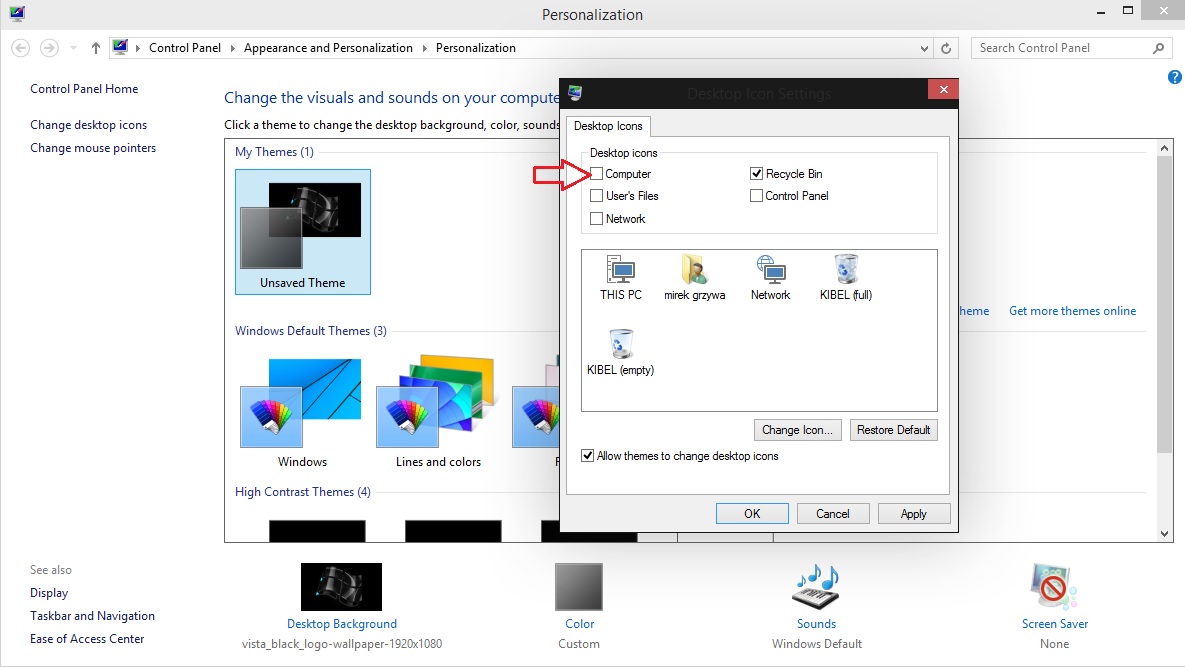Enable the User's Files checkbox
This screenshot has height=667, width=1185.
click(596, 196)
